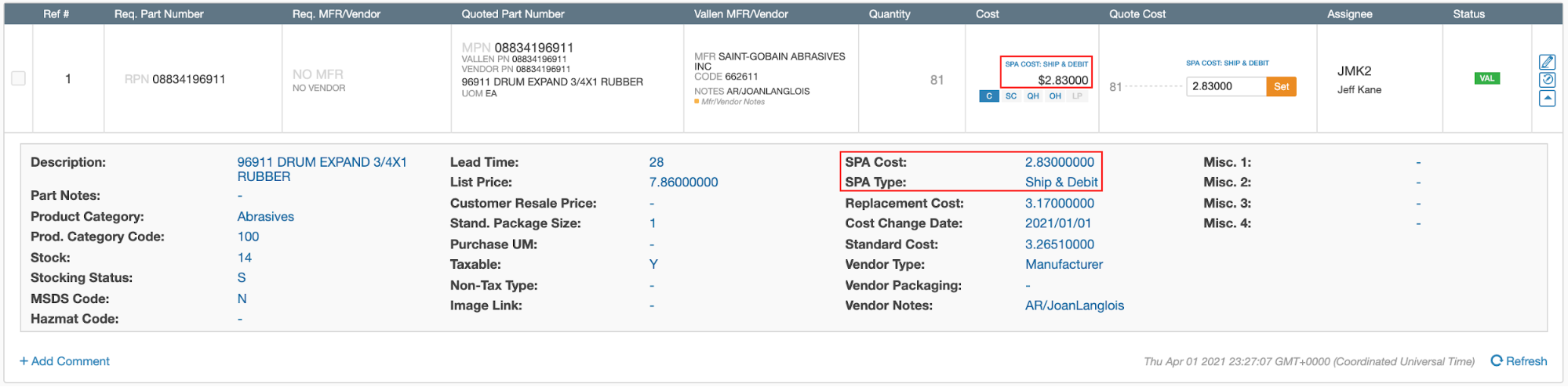Click the Quoted Part Number column header

tap(512, 14)
